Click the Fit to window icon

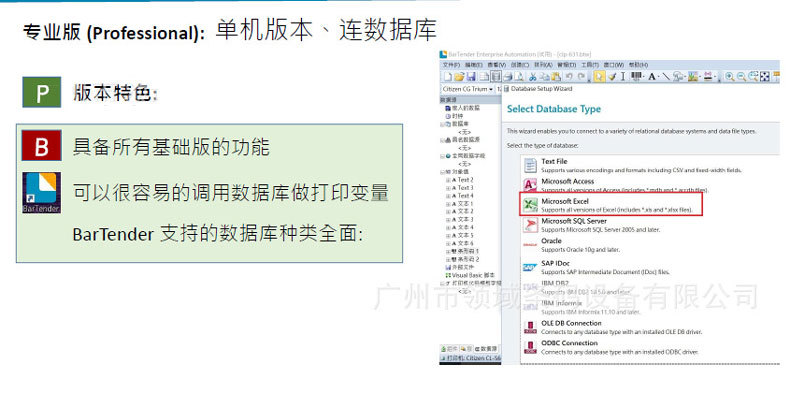tap(765, 77)
